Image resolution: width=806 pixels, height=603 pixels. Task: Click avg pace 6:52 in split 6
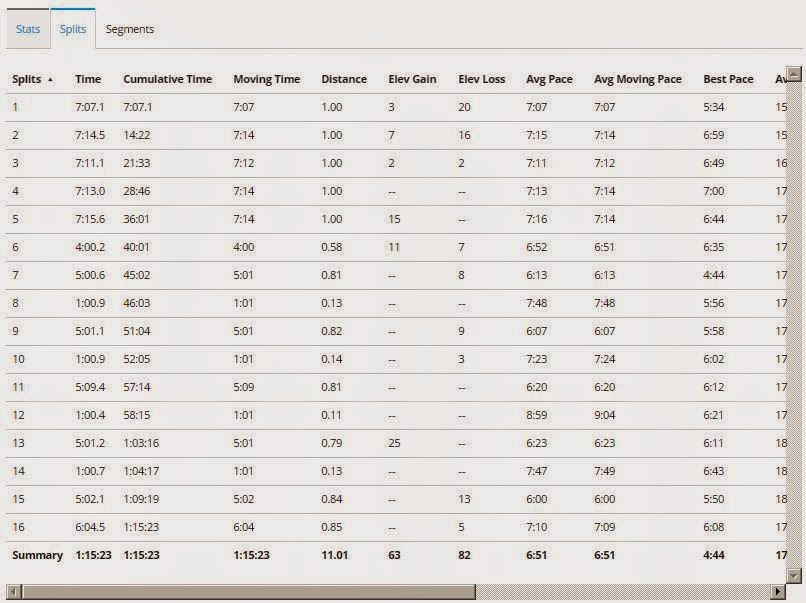(x=537, y=247)
